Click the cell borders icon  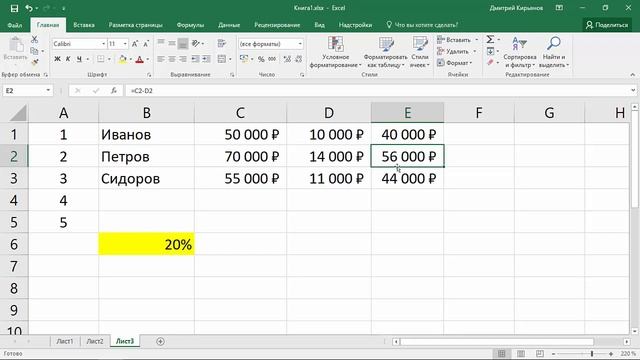(x=100, y=59)
